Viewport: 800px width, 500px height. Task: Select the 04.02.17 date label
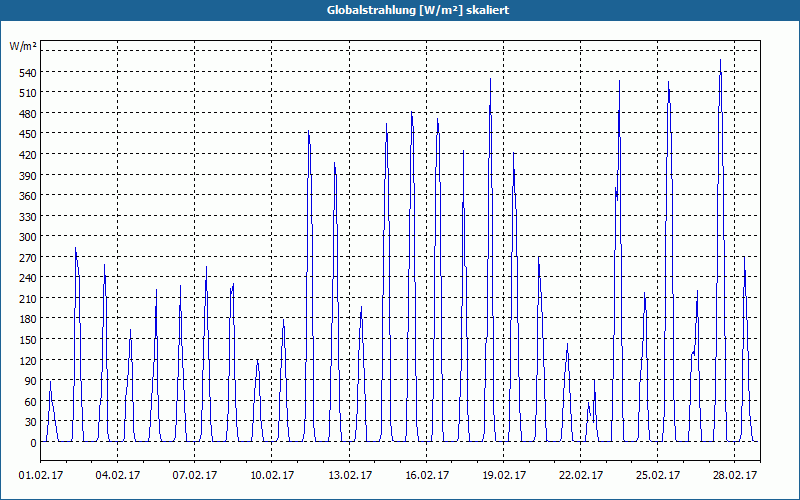[118, 475]
